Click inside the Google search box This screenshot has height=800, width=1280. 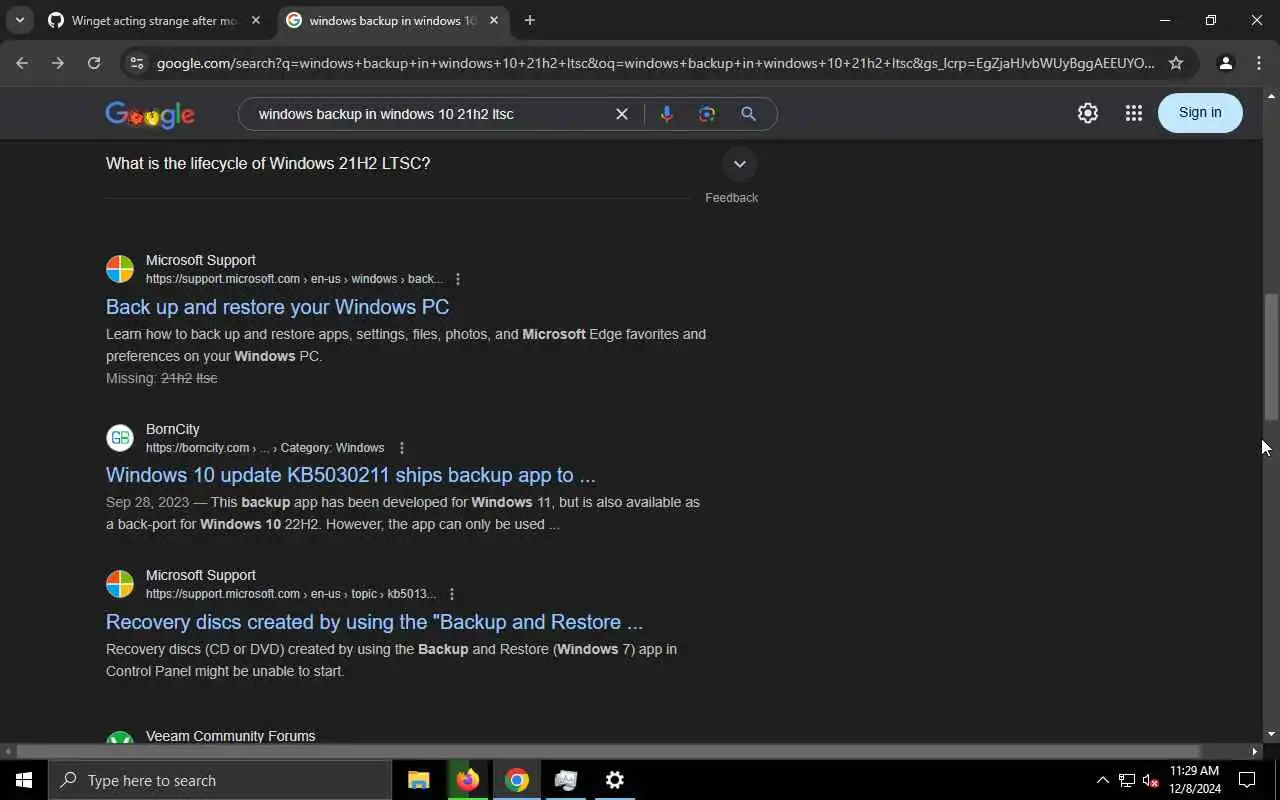coord(430,114)
